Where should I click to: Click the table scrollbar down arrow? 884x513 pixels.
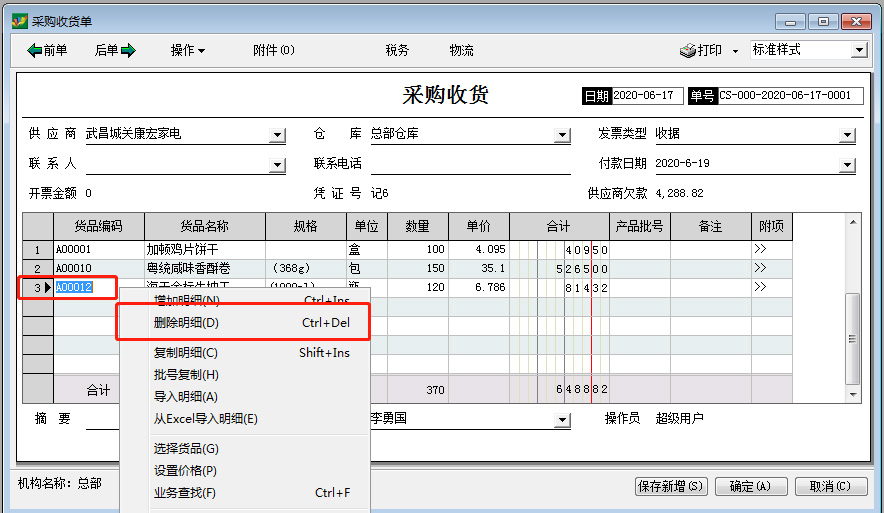853,395
